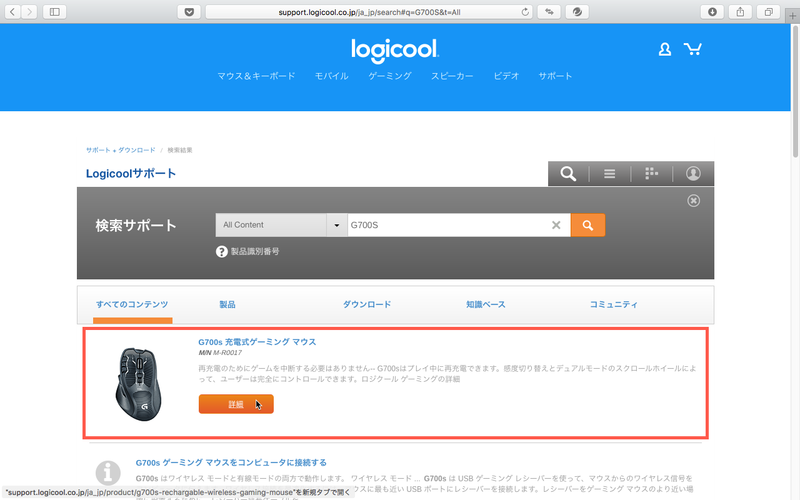800x500 pixels.
Task: Select the すべてのコンテンツ tab
Action: [132, 305]
